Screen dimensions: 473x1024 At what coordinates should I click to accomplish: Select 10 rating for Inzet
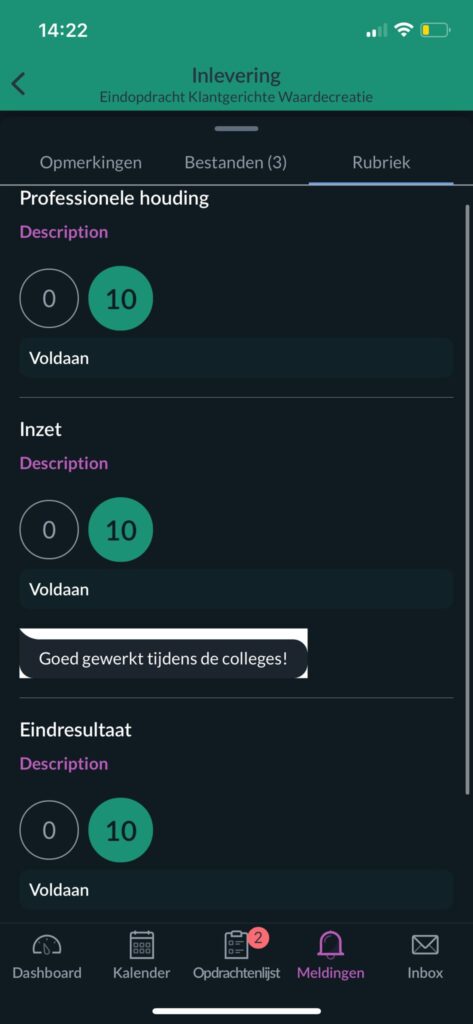pos(121,530)
